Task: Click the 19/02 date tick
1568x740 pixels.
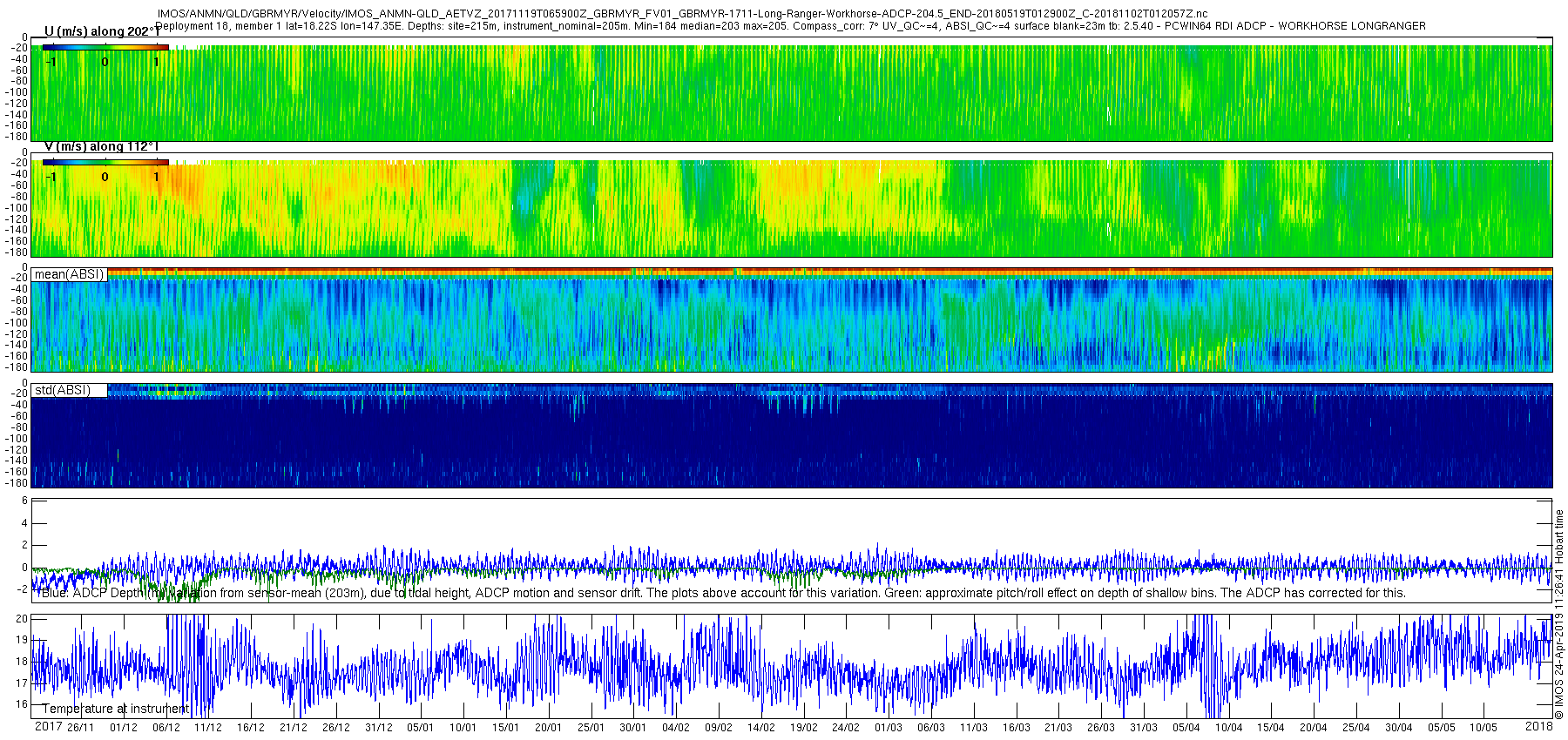Action: coord(803,728)
